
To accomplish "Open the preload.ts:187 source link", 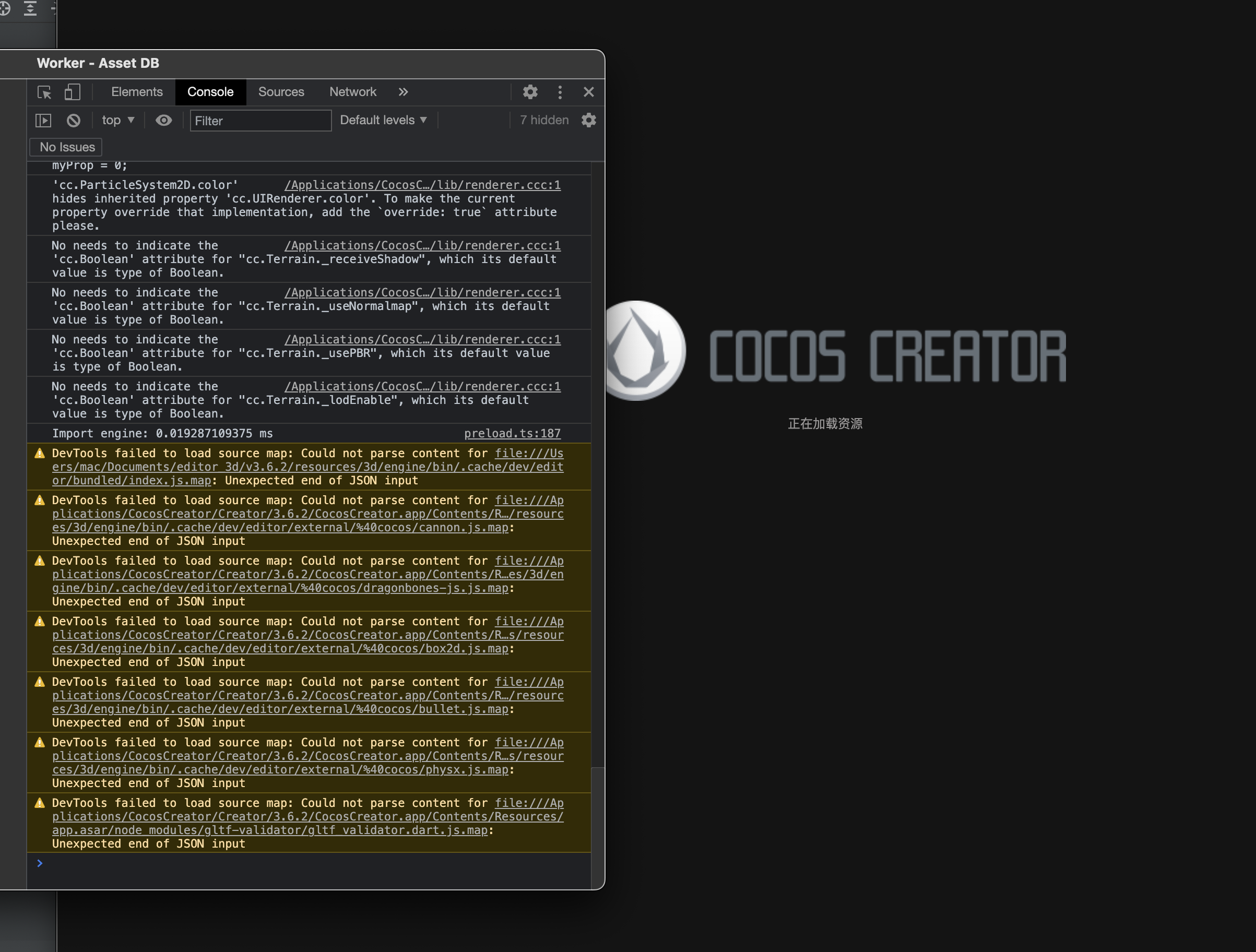I will pos(512,434).
